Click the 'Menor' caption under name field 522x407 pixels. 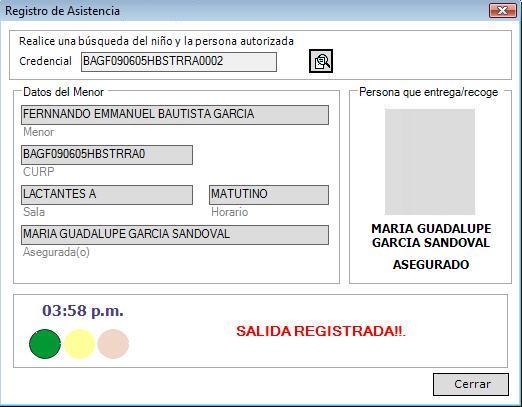click(x=38, y=132)
